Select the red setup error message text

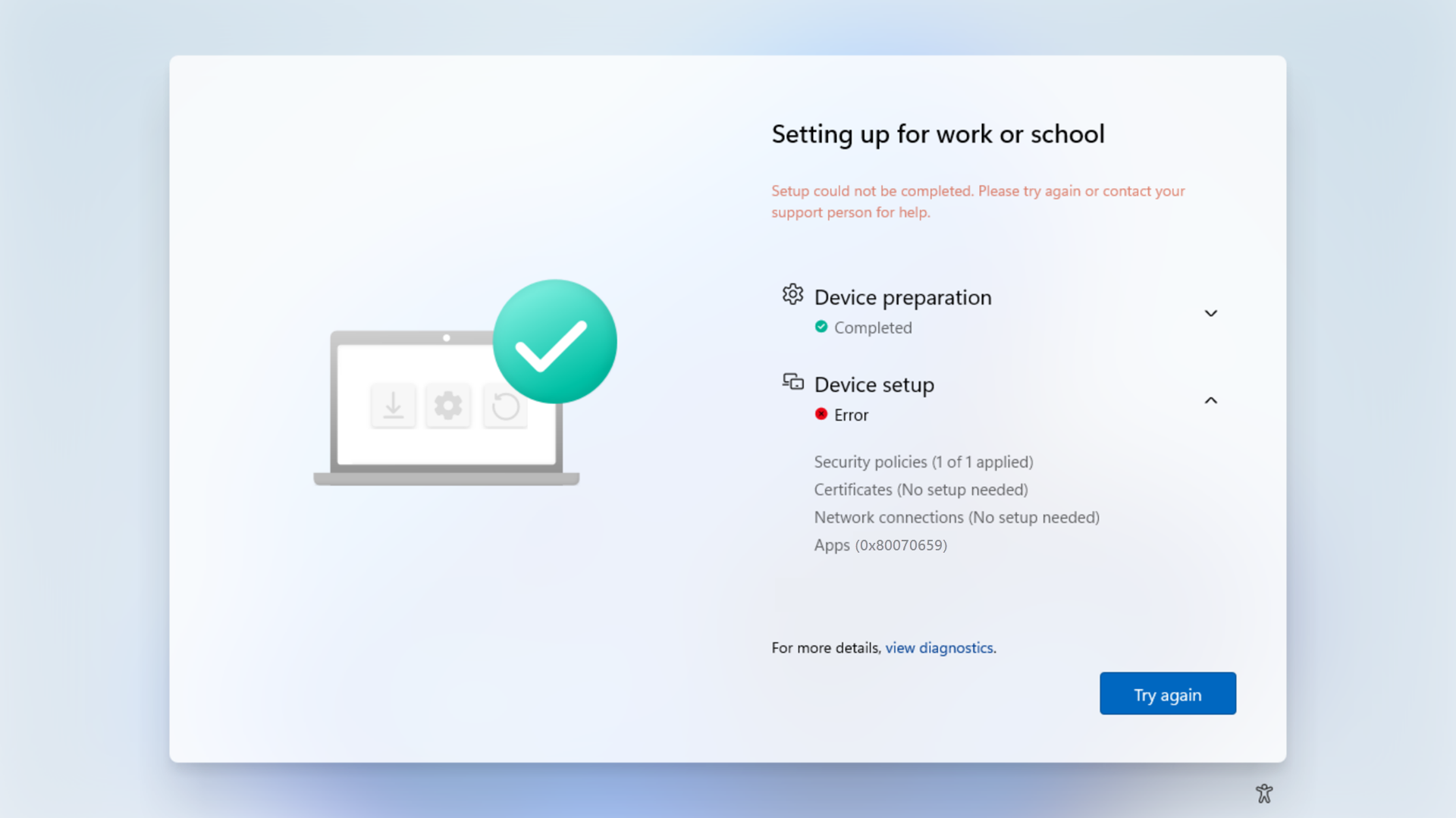coord(977,201)
